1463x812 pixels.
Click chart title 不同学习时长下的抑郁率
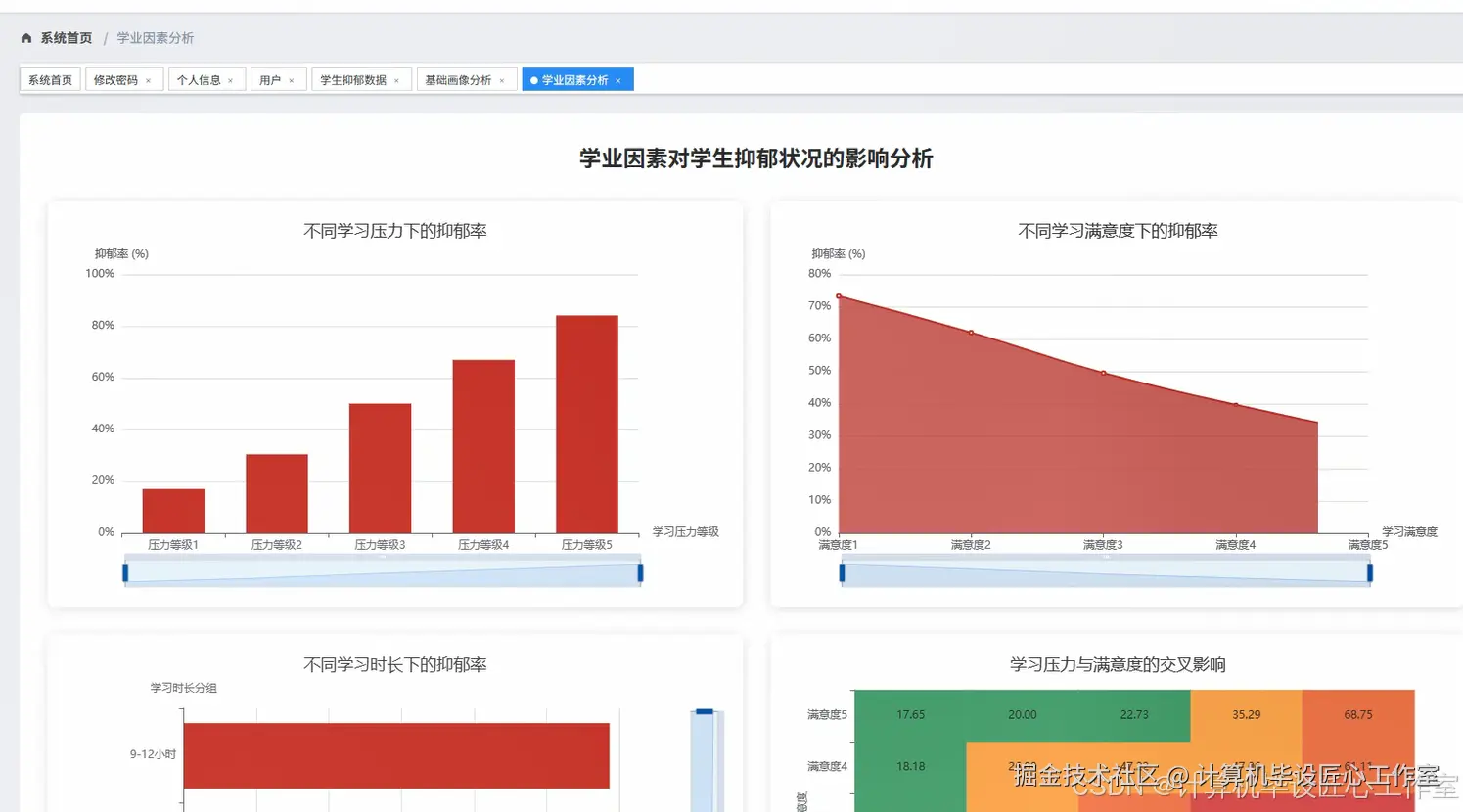[x=395, y=665]
